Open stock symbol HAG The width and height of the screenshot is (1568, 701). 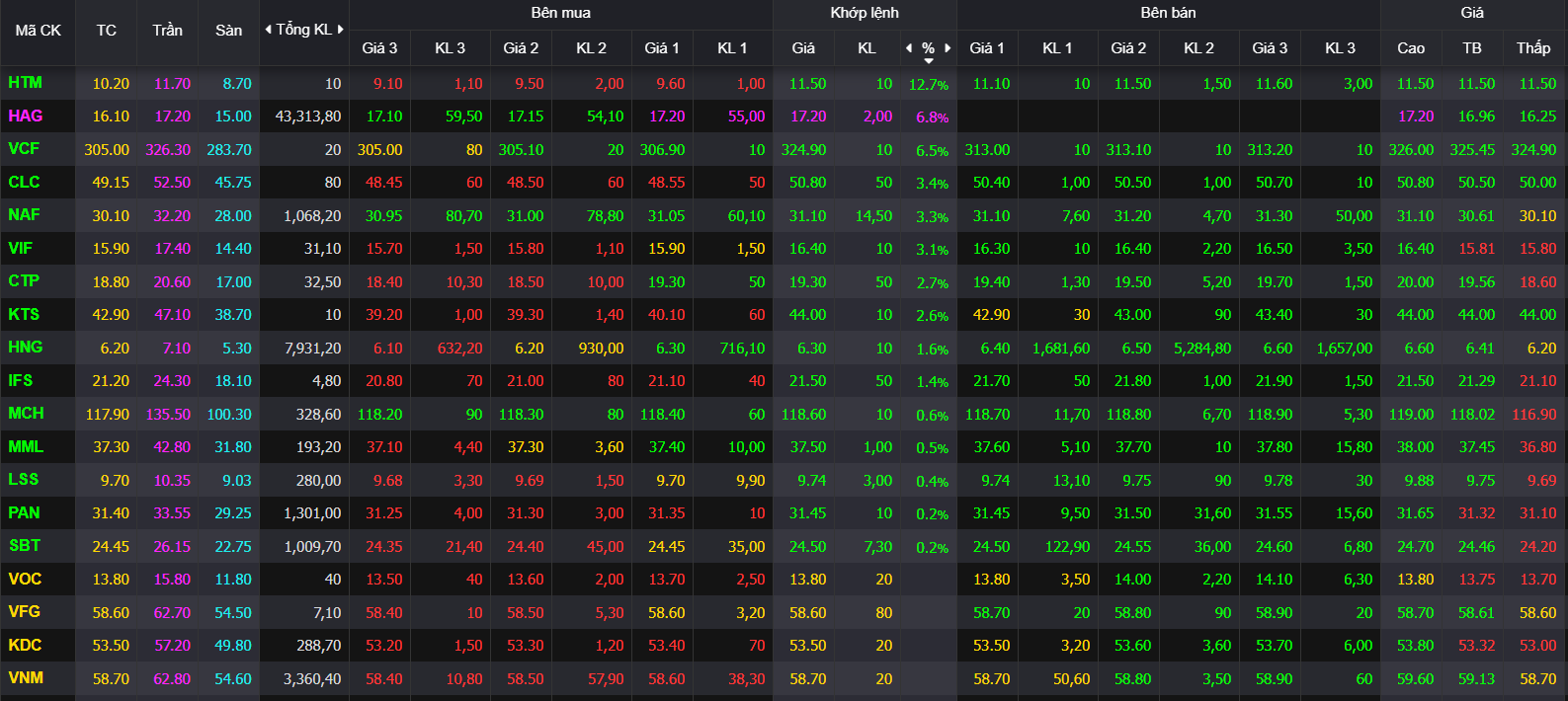click(26, 116)
